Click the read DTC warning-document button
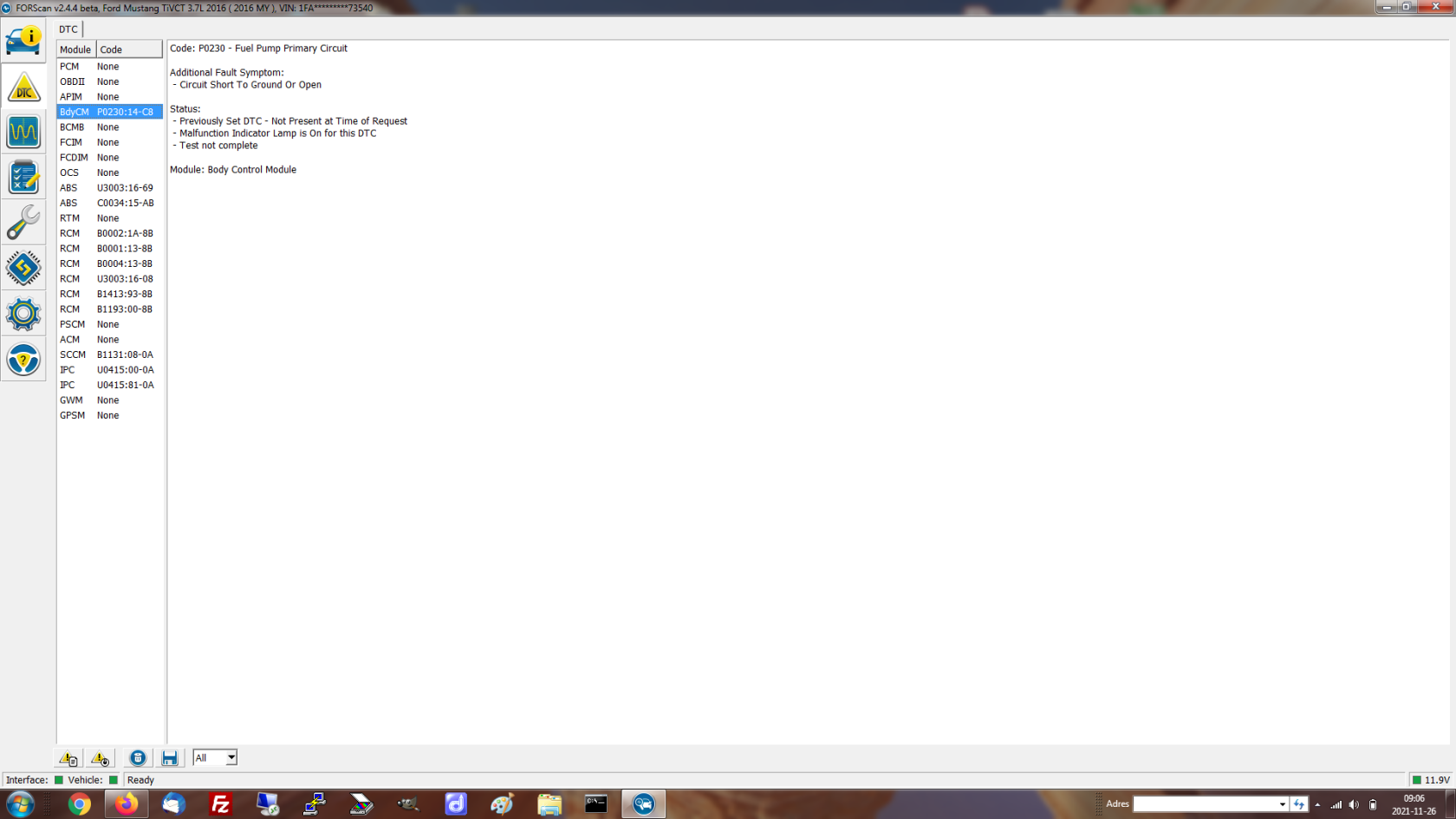 coord(68,757)
